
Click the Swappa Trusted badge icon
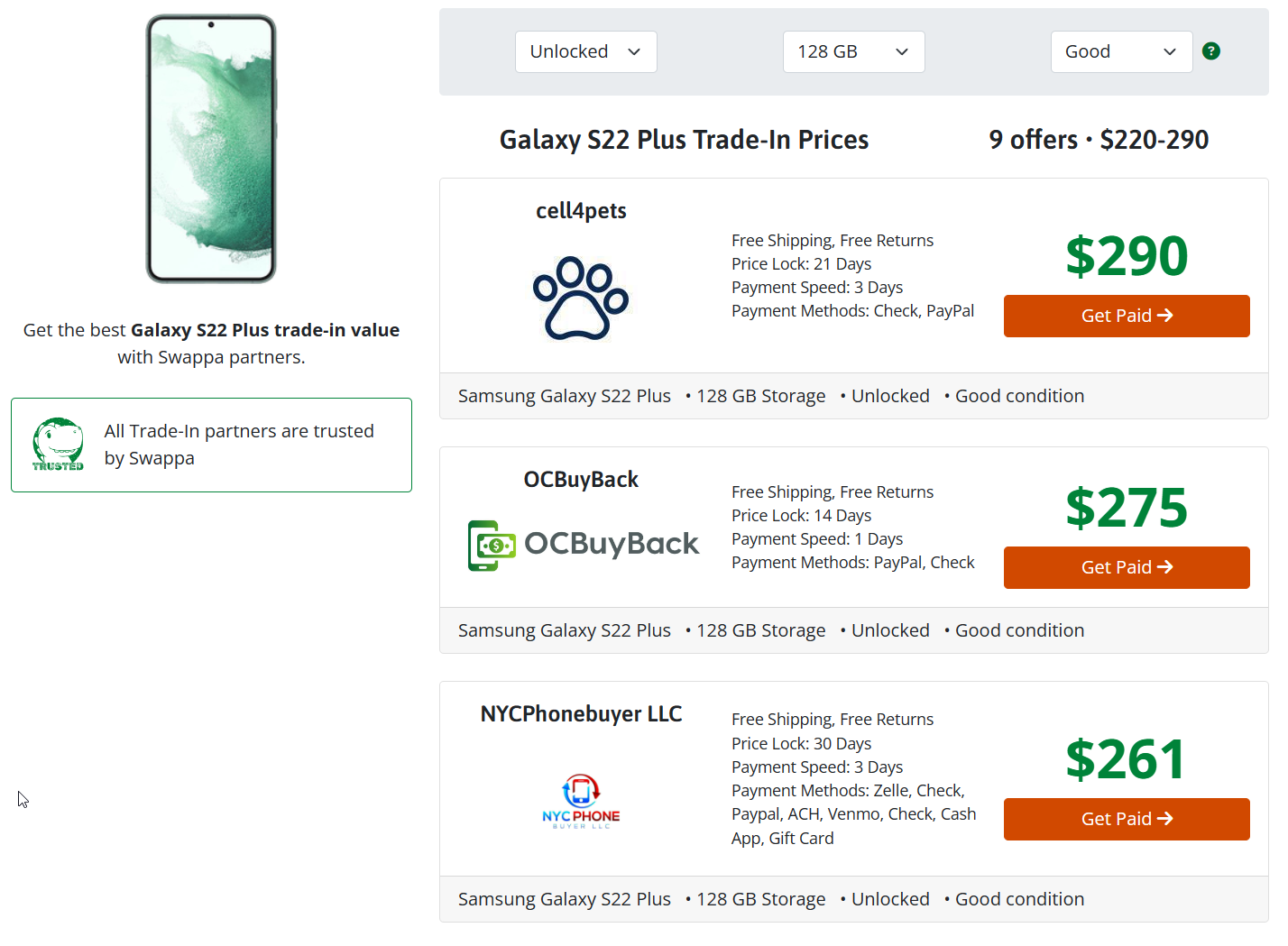pyautogui.click(x=58, y=445)
